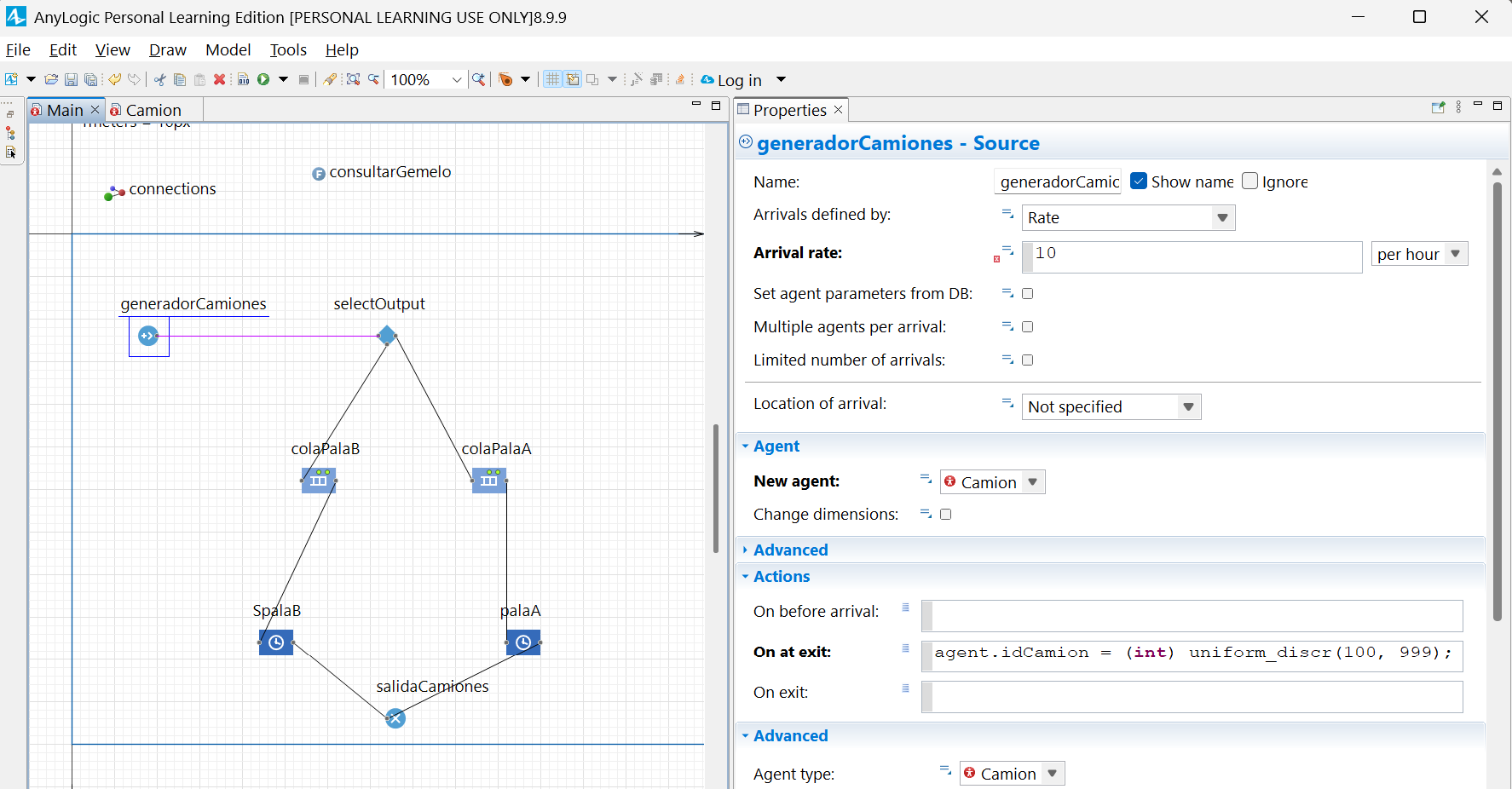Click the Cut scissors icon
This screenshot has width=1512, height=789.
click(x=159, y=79)
